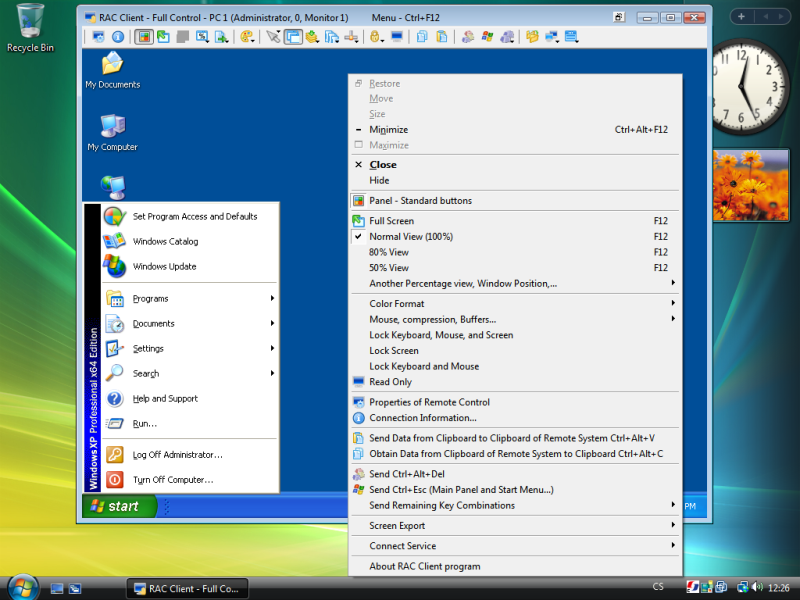Click the RAC Client title bar icon
Screen dimensions: 800x600
[x=90, y=18]
